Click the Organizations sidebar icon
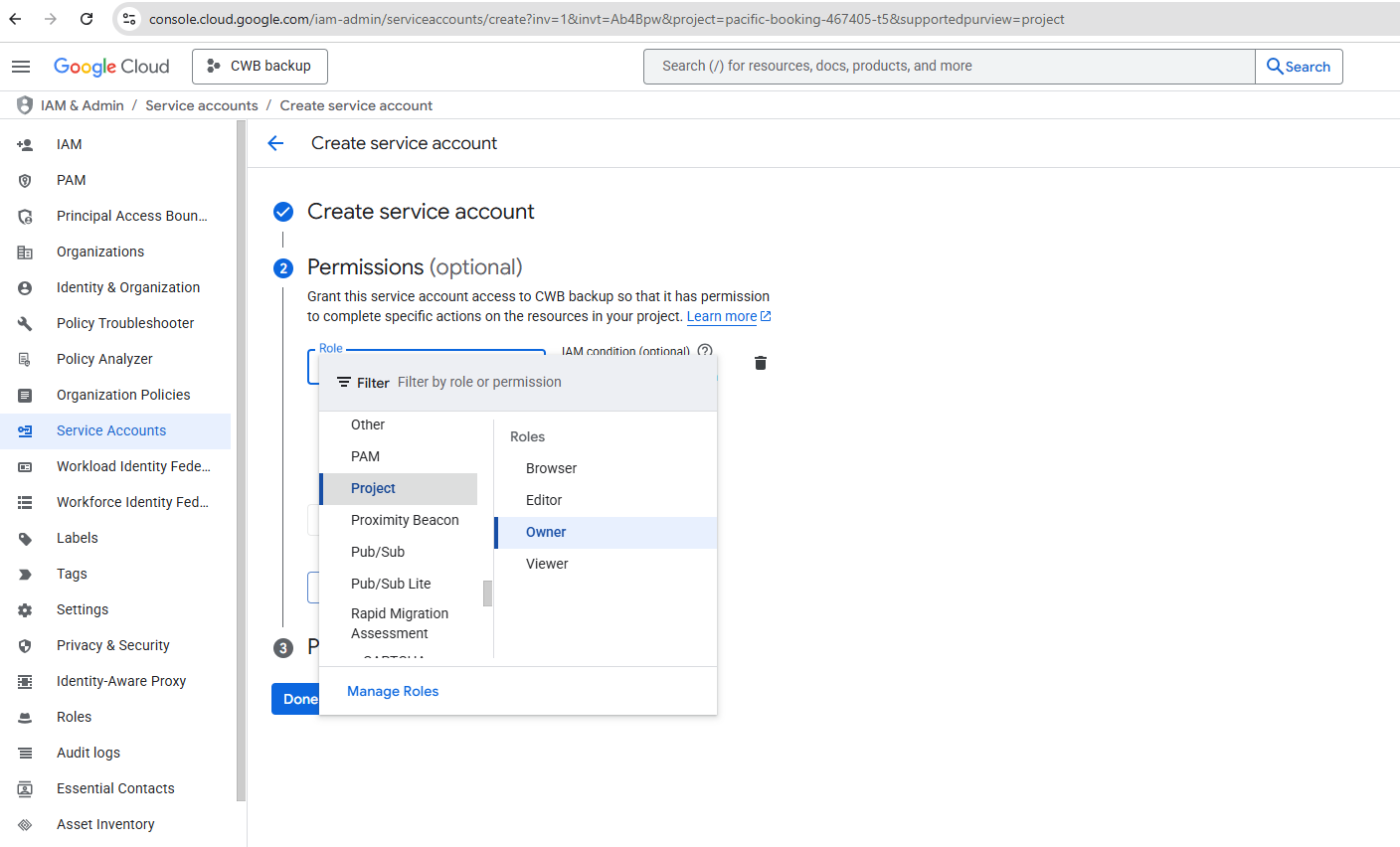The image size is (1400, 847). (x=25, y=252)
